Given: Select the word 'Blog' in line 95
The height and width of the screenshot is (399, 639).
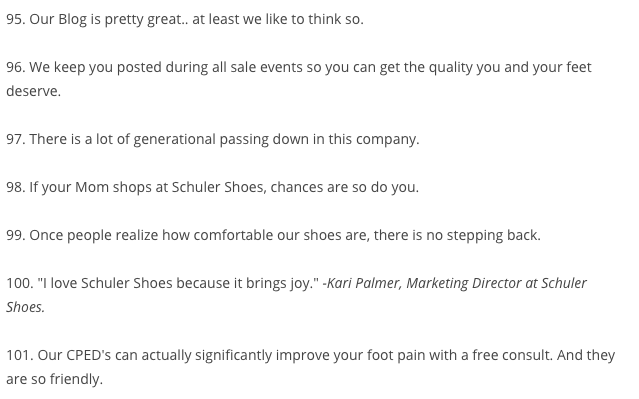Looking at the screenshot, I should coord(73,20).
